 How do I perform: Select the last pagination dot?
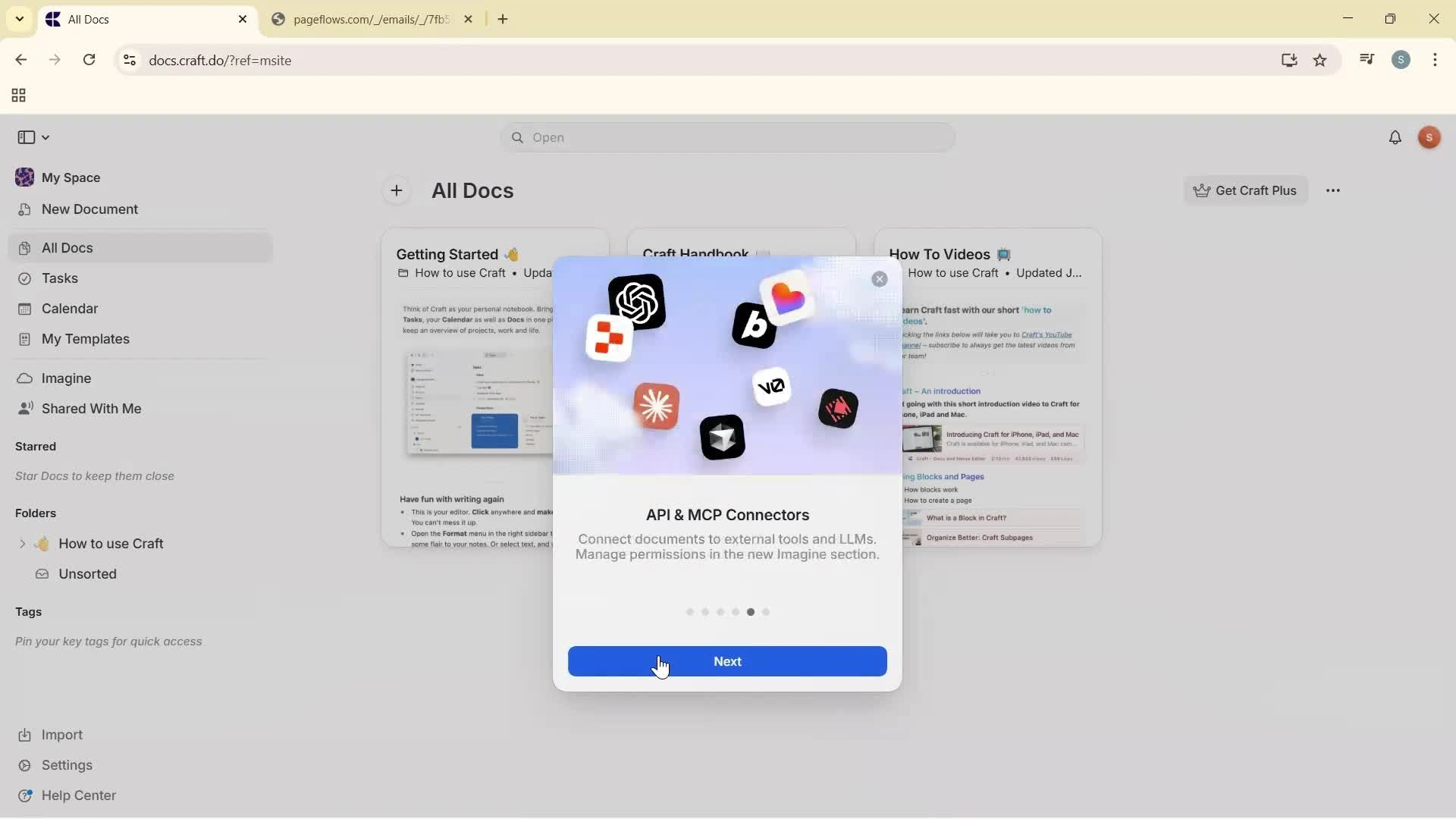[x=766, y=611]
